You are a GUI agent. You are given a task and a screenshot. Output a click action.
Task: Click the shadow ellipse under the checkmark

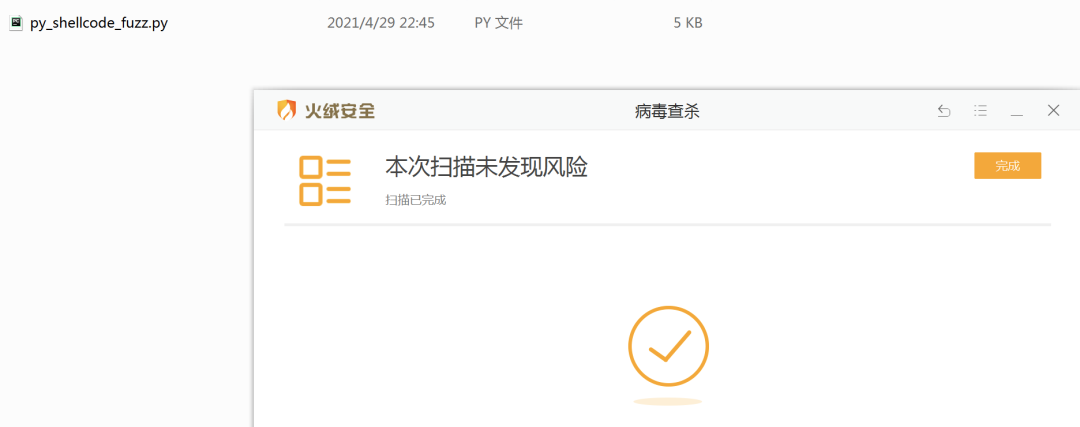click(668, 402)
